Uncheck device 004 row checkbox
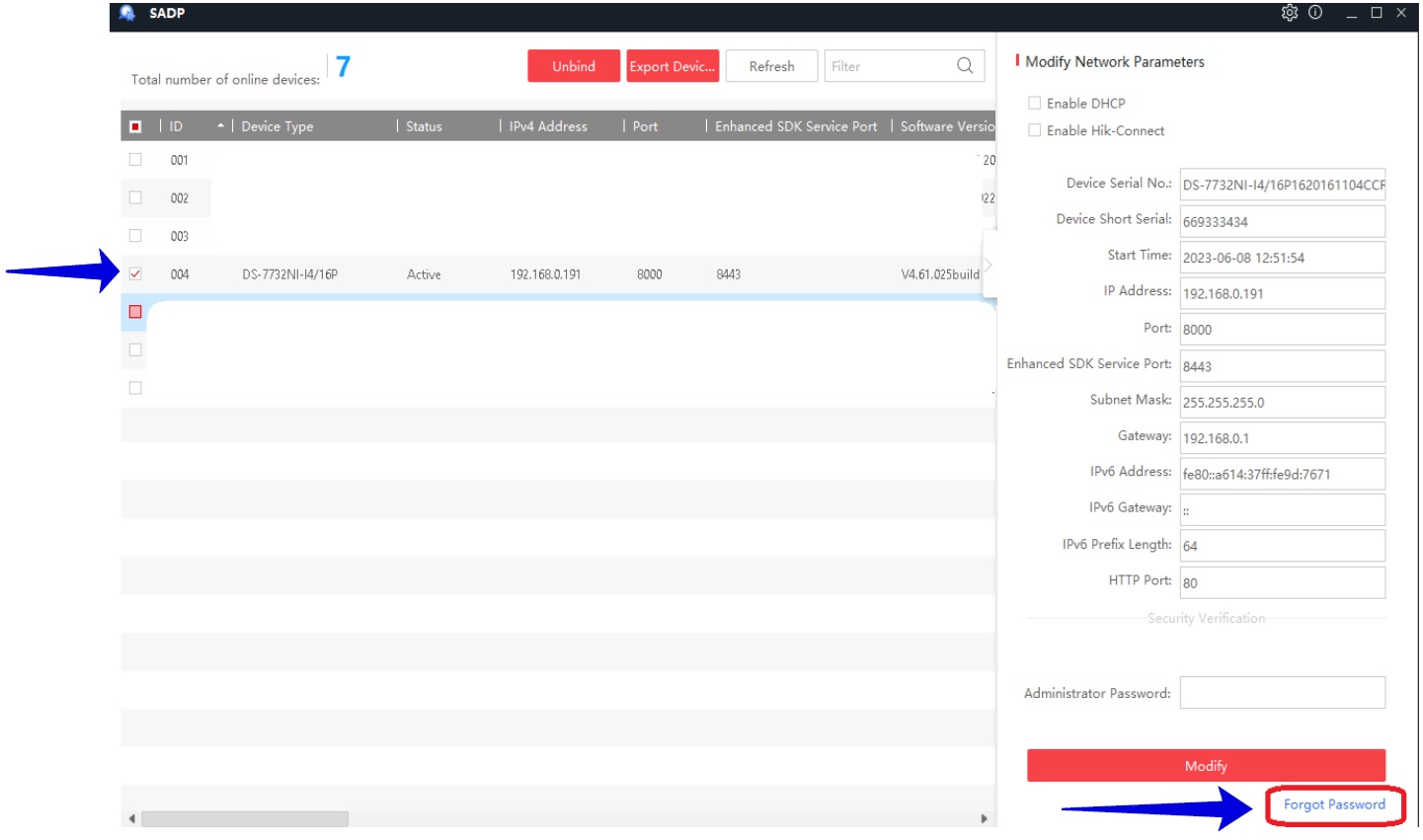This screenshot has height=840, width=1423. point(135,274)
